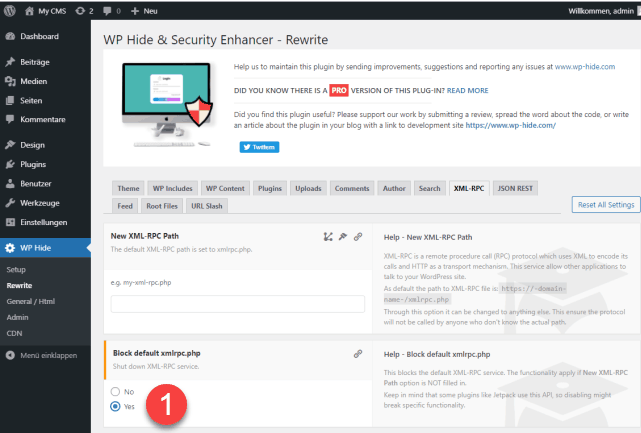Image resolution: width=641 pixels, height=433 pixels.
Task: Switch to the Theme tab
Action: (128, 188)
